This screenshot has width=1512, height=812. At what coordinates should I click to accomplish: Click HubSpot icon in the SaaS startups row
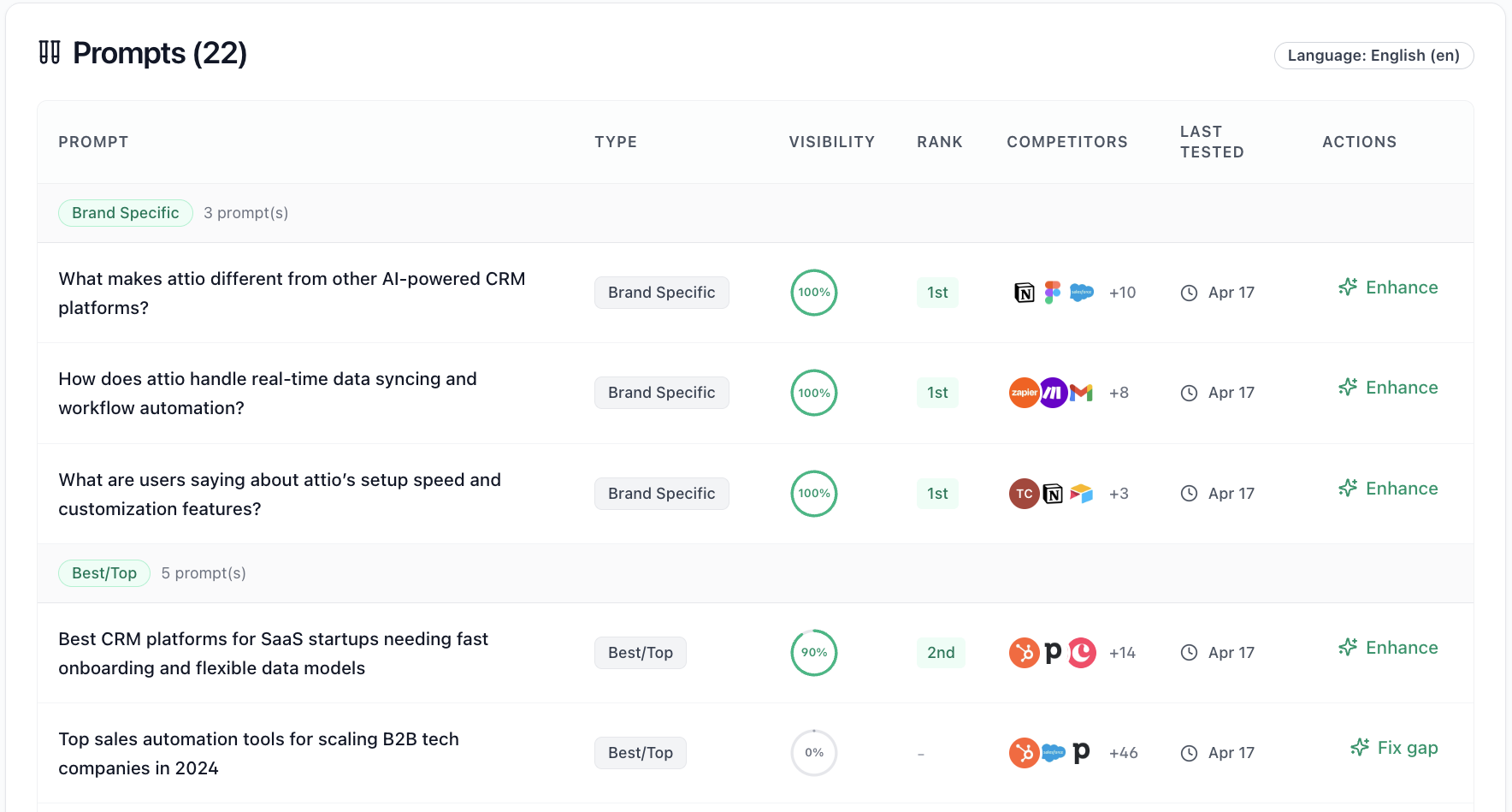tap(1025, 653)
